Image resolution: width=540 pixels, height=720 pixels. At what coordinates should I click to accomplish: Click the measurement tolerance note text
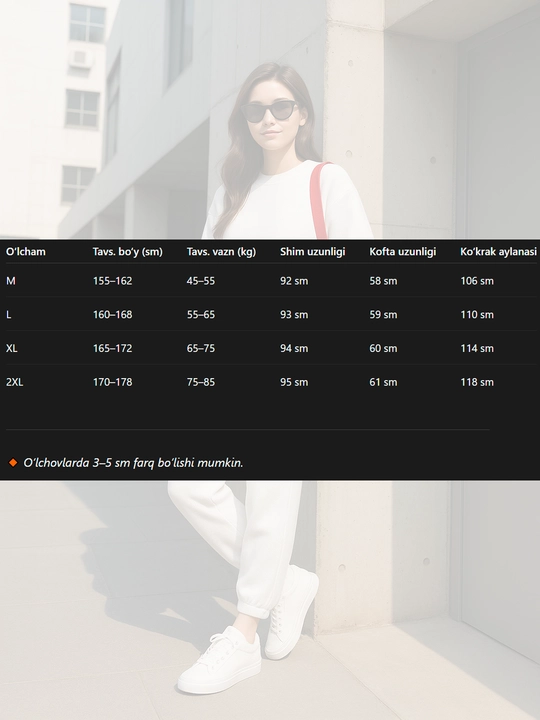(133, 463)
